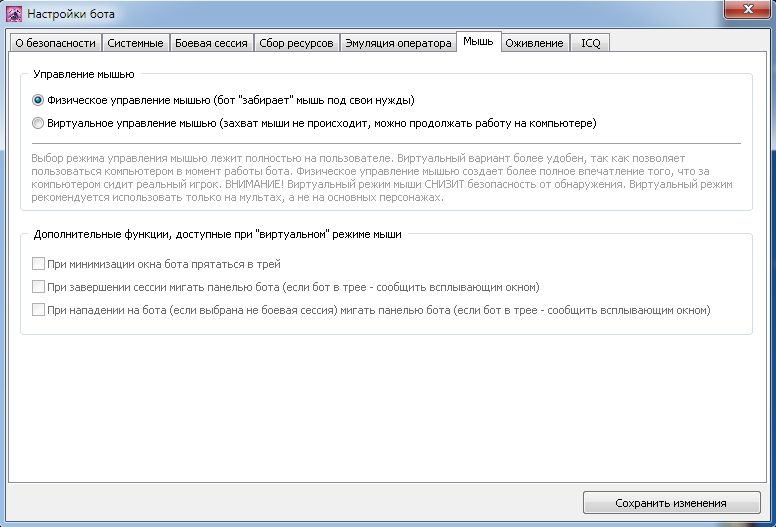Click the gray explanation text about режима управления
The width and height of the screenshot is (776, 527).
[x=382, y=178]
